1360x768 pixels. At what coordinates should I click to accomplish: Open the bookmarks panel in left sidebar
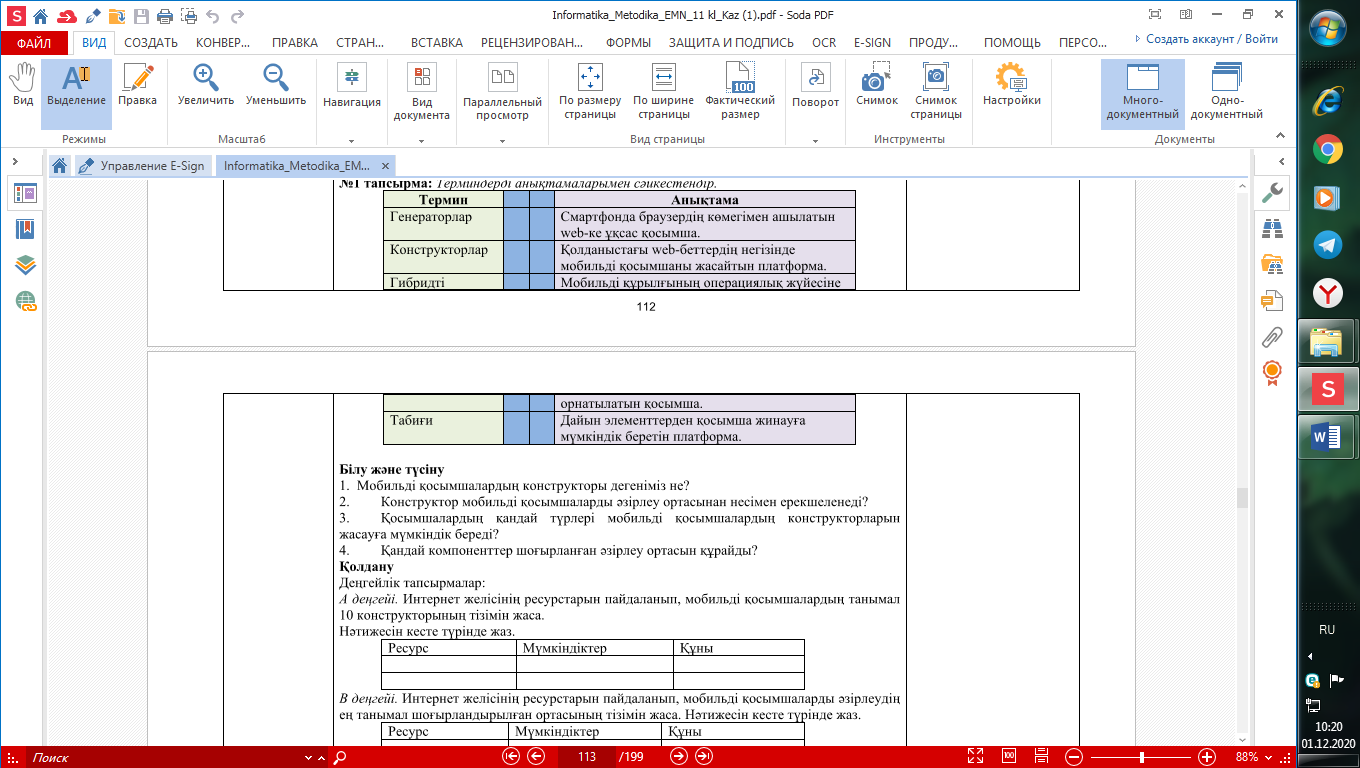[x=25, y=229]
